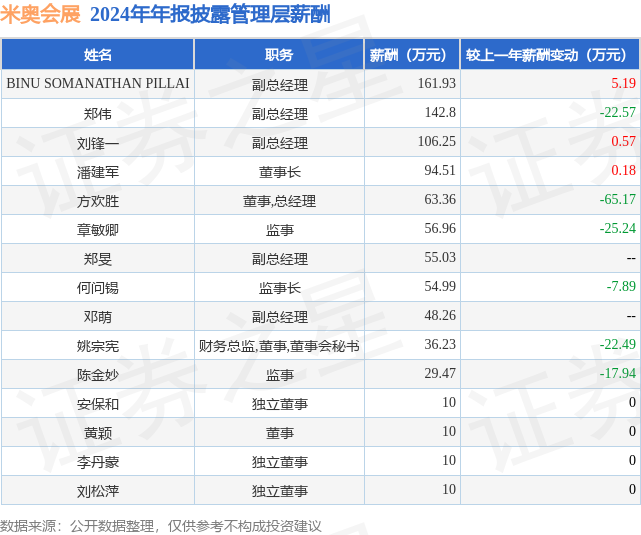Click the 较上一年薪酬变动（万元）header
Image resolution: width=641 pixels, height=535 pixels.
point(550,54)
